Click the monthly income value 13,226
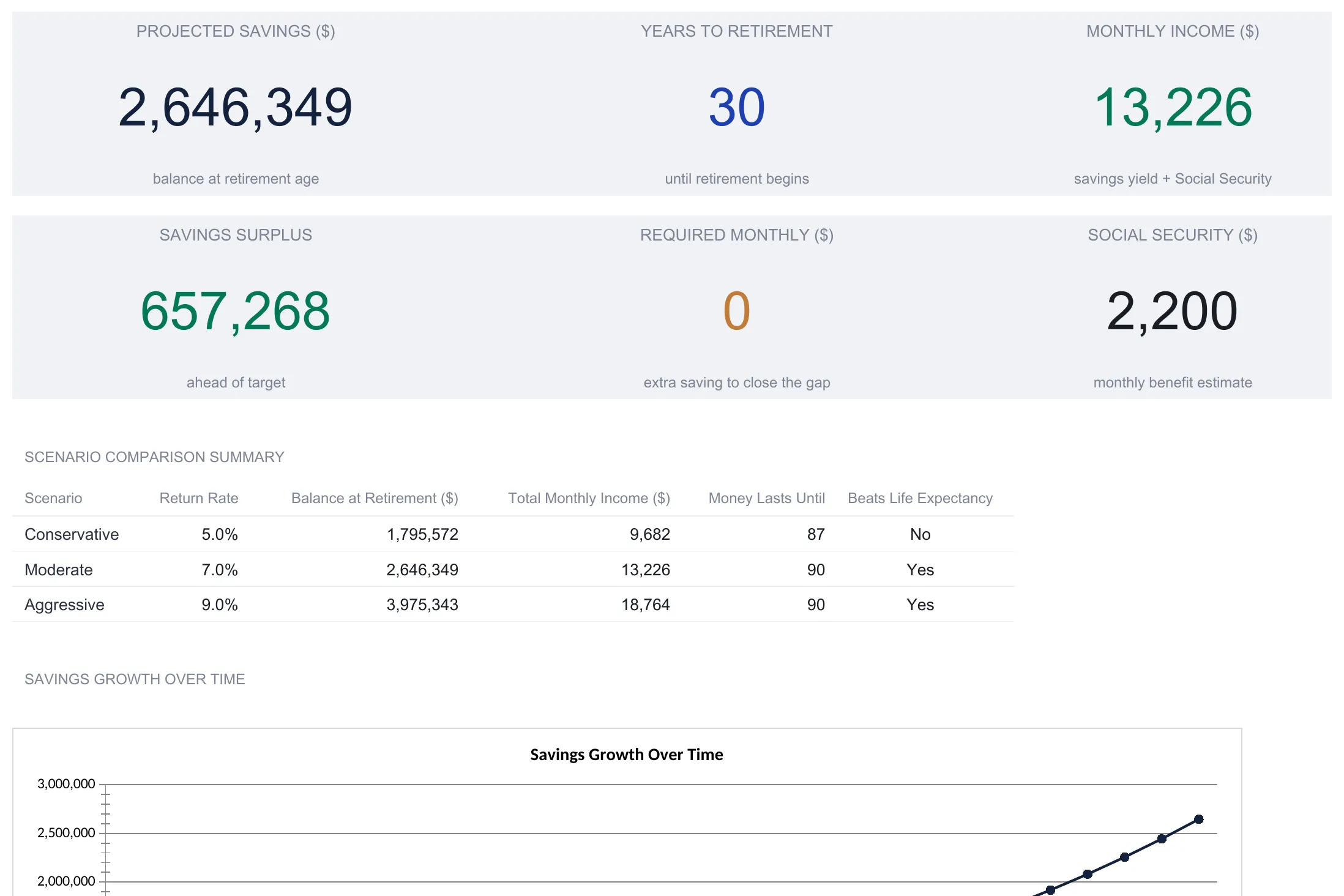The height and width of the screenshot is (896, 1344). [1173, 108]
